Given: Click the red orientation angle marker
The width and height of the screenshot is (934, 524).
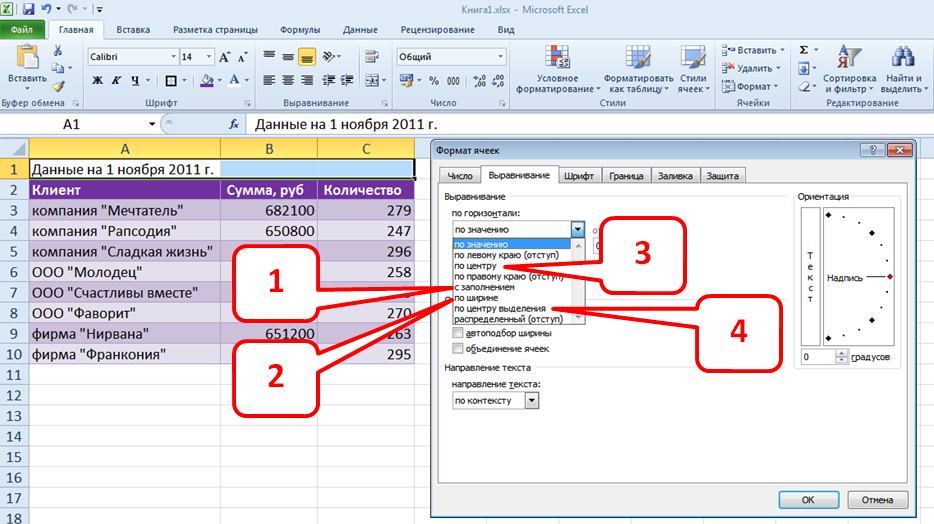Looking at the screenshot, I should click(890, 276).
